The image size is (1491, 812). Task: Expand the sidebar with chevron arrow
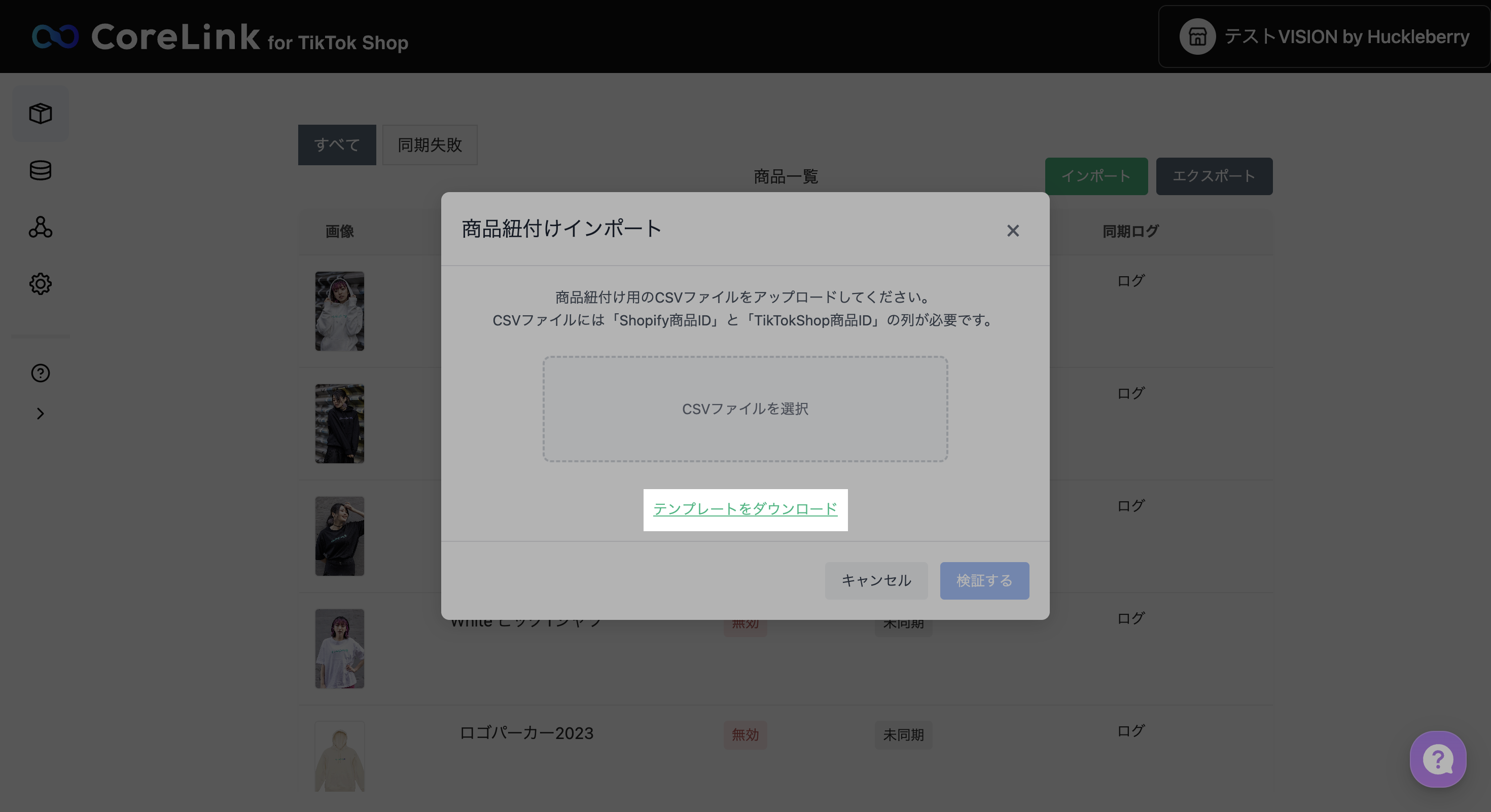click(x=41, y=414)
